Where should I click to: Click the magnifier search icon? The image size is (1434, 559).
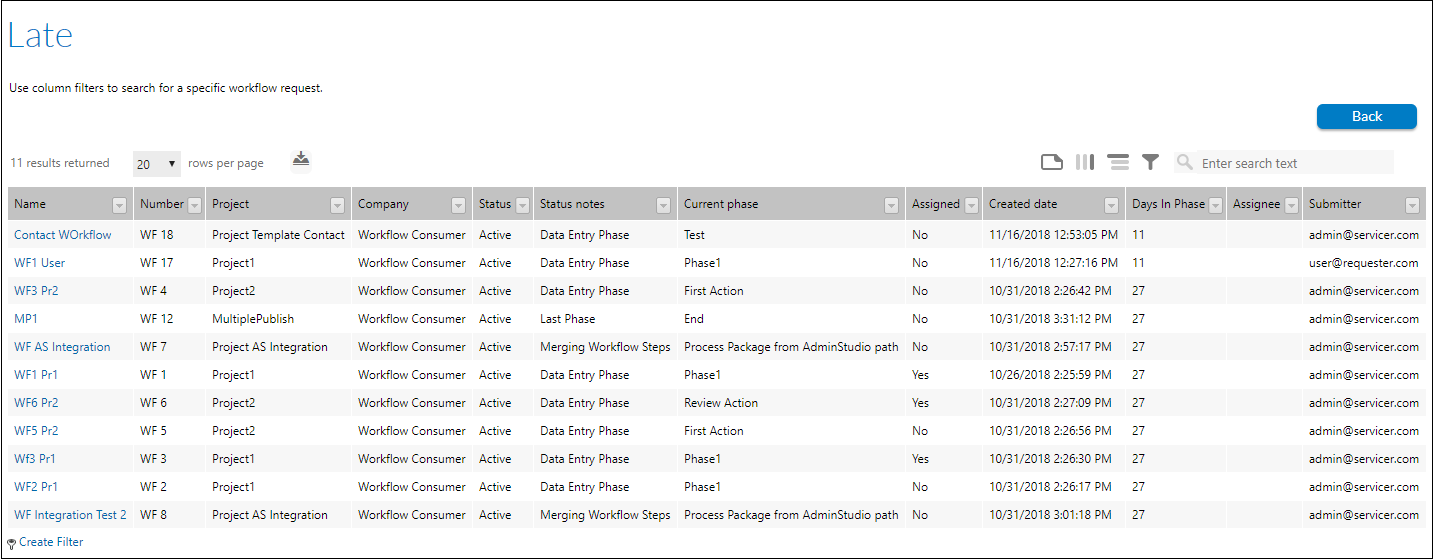point(1185,162)
